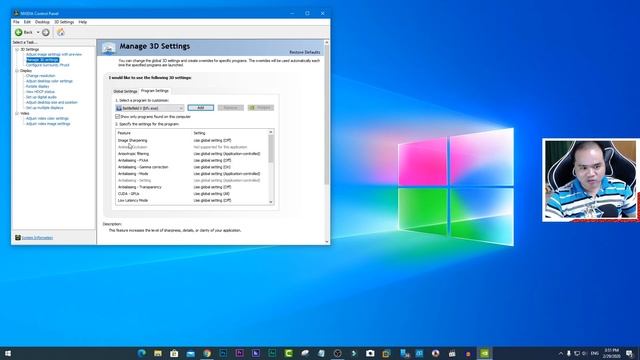640x360 pixels.
Task: Click the green Back arrow icon
Action: pyautogui.click(x=18, y=32)
